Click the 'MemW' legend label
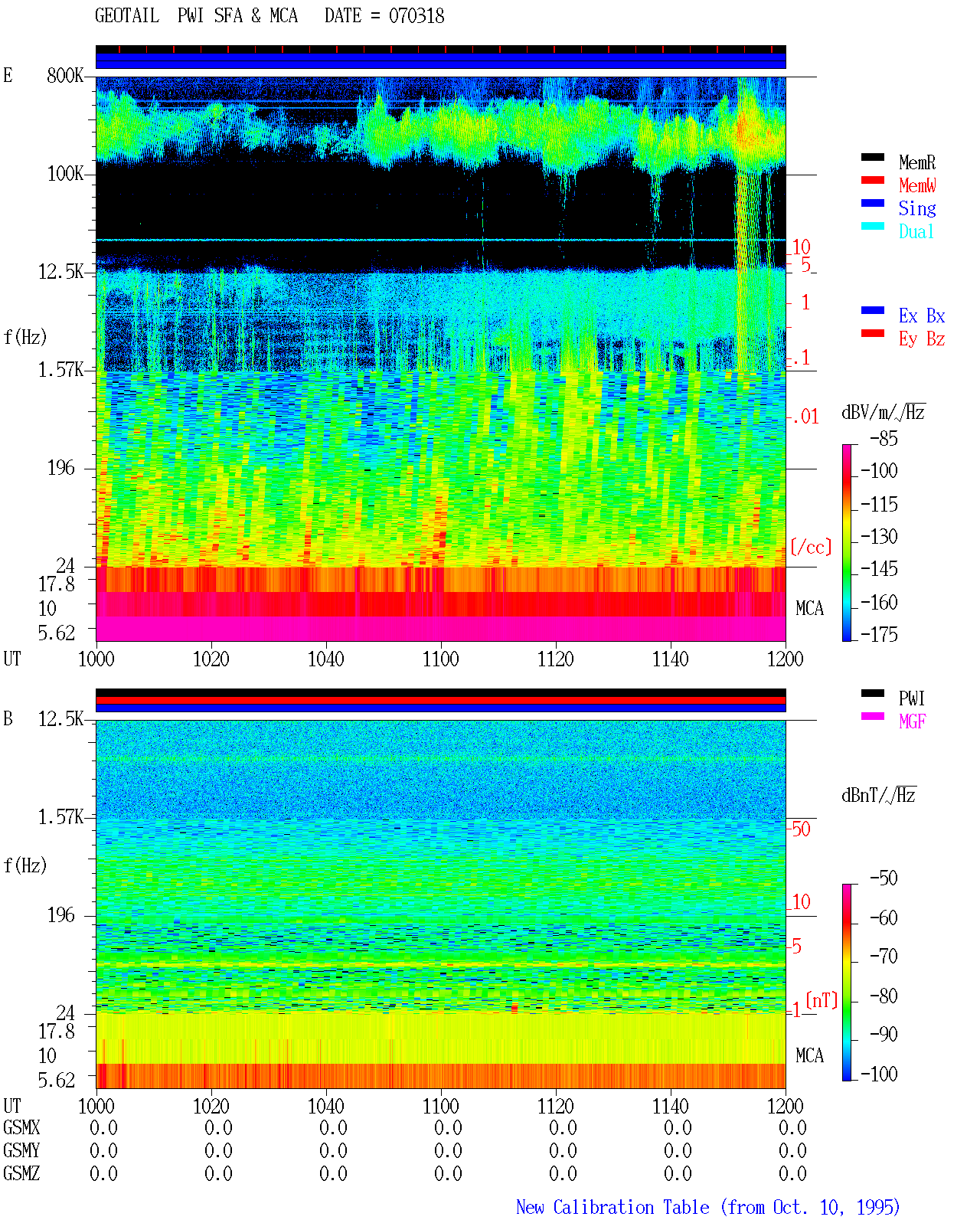980x1220 pixels. pyautogui.click(x=917, y=185)
